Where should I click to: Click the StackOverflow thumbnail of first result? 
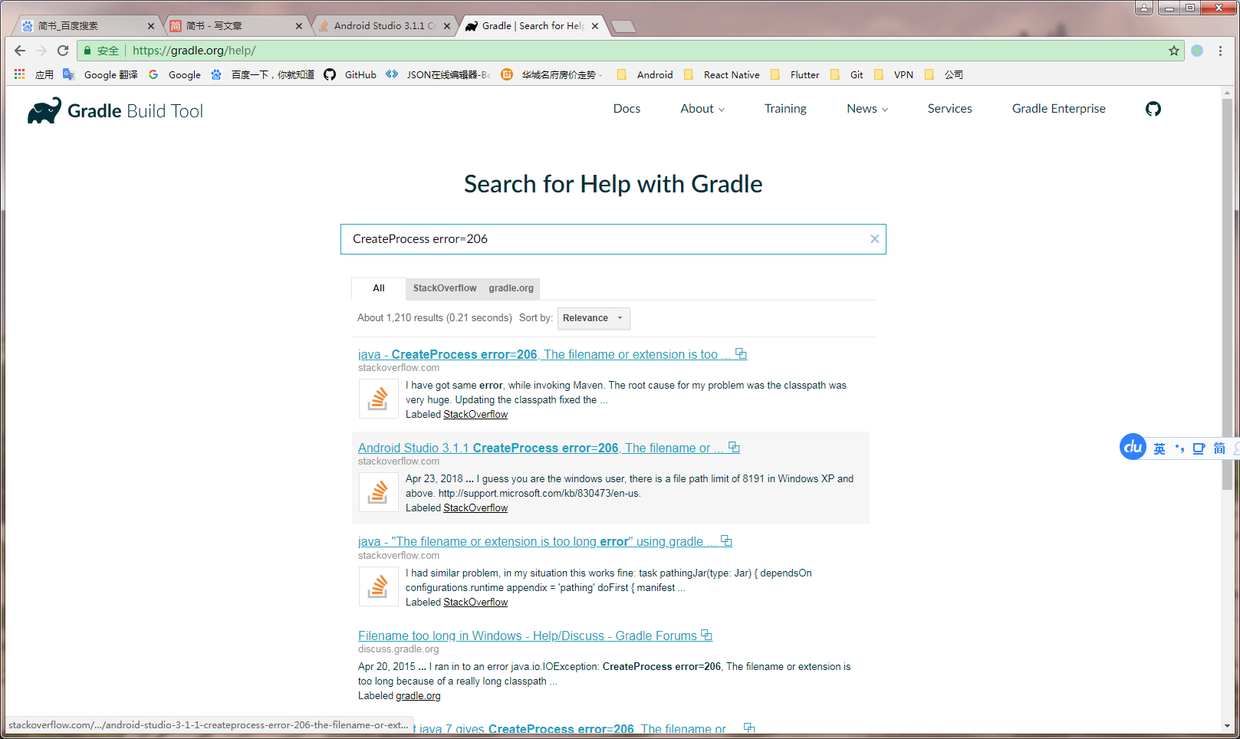pyautogui.click(x=378, y=398)
